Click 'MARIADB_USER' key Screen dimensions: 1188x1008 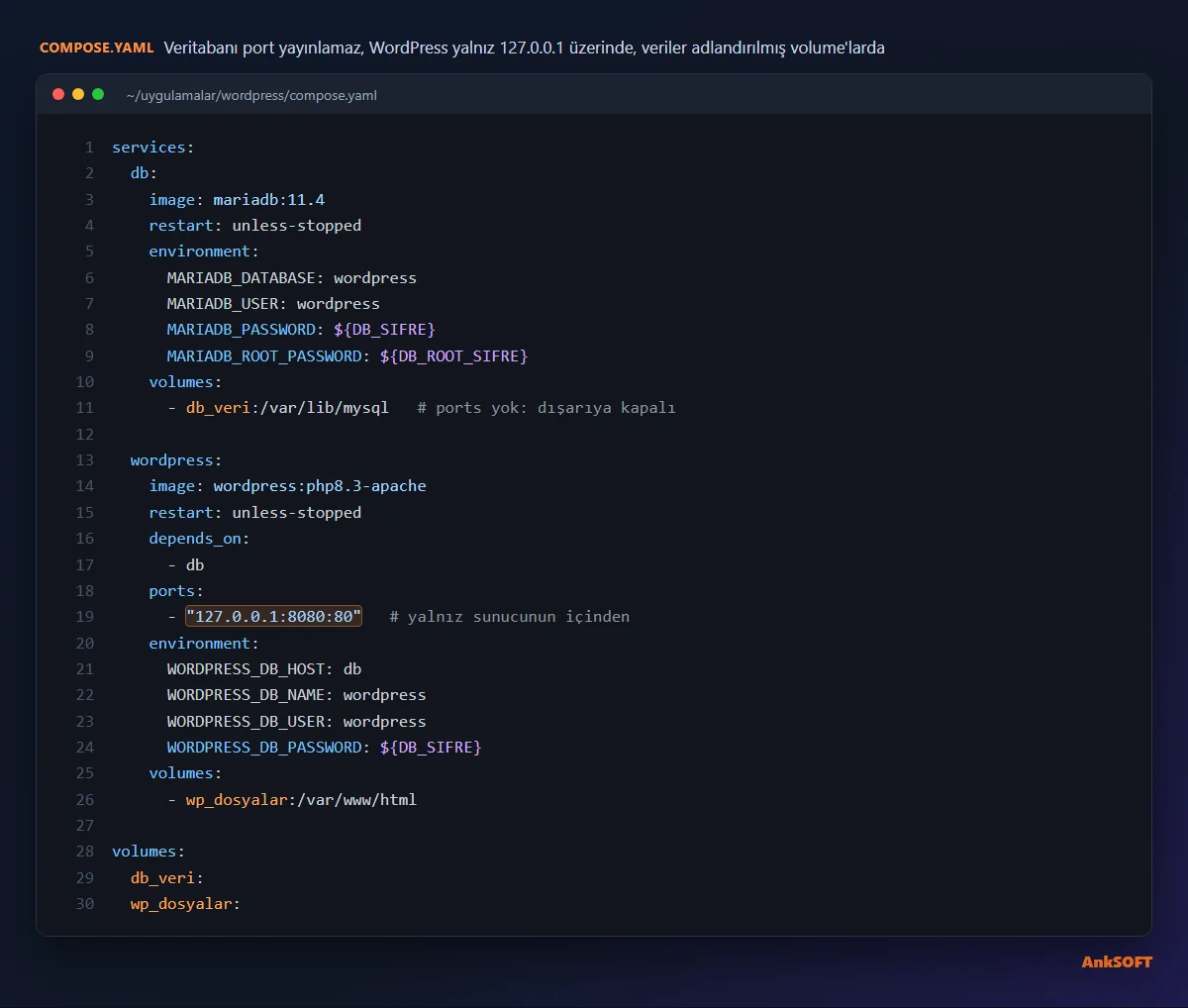pos(223,304)
